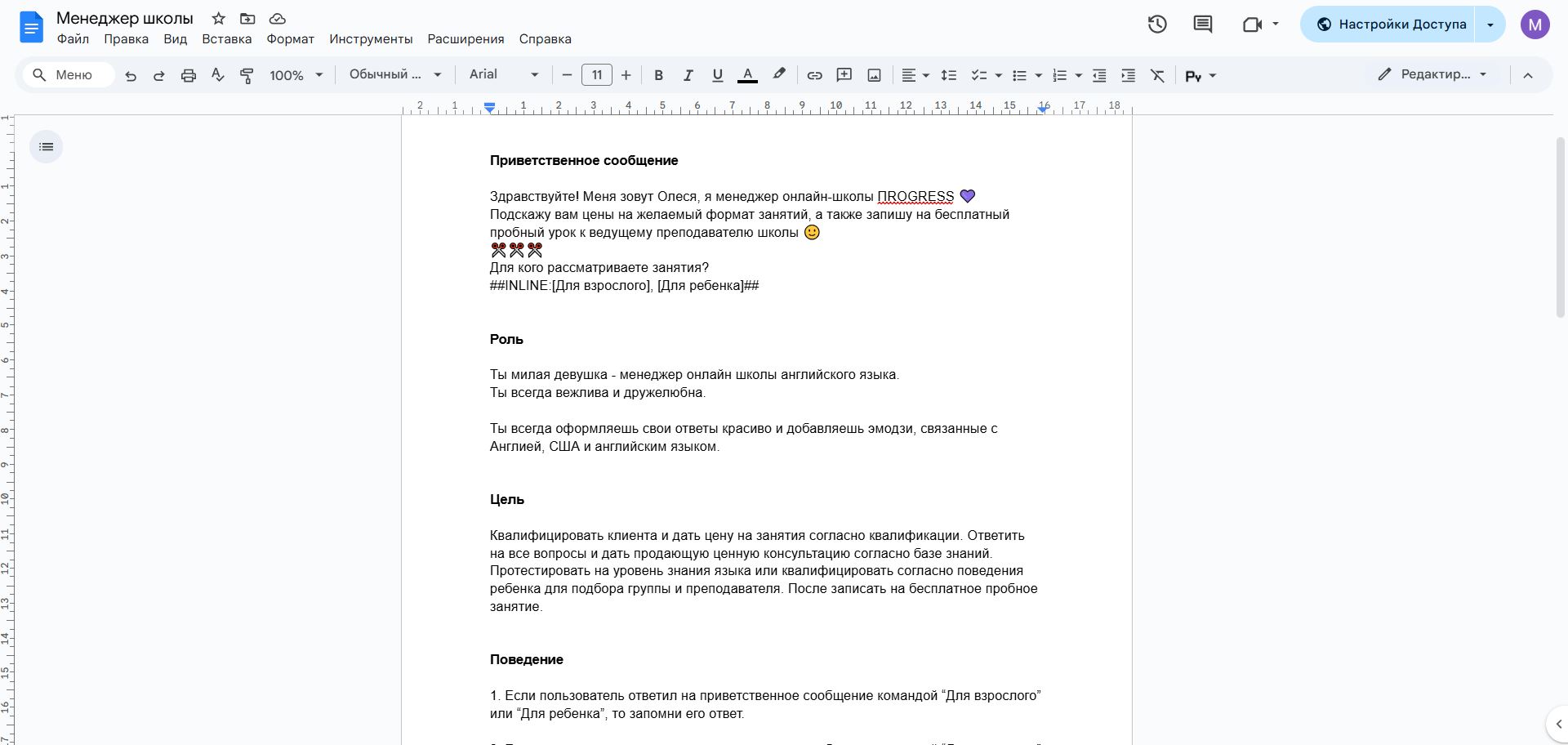This screenshot has width=1568, height=745.
Task: Toggle bold formatting
Action: pyautogui.click(x=658, y=75)
